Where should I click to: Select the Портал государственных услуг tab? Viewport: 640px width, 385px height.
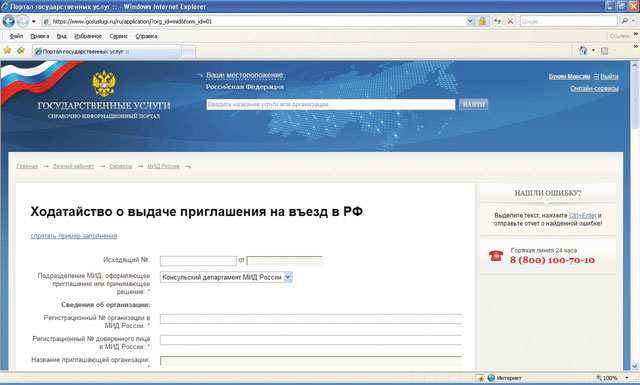click(x=107, y=52)
